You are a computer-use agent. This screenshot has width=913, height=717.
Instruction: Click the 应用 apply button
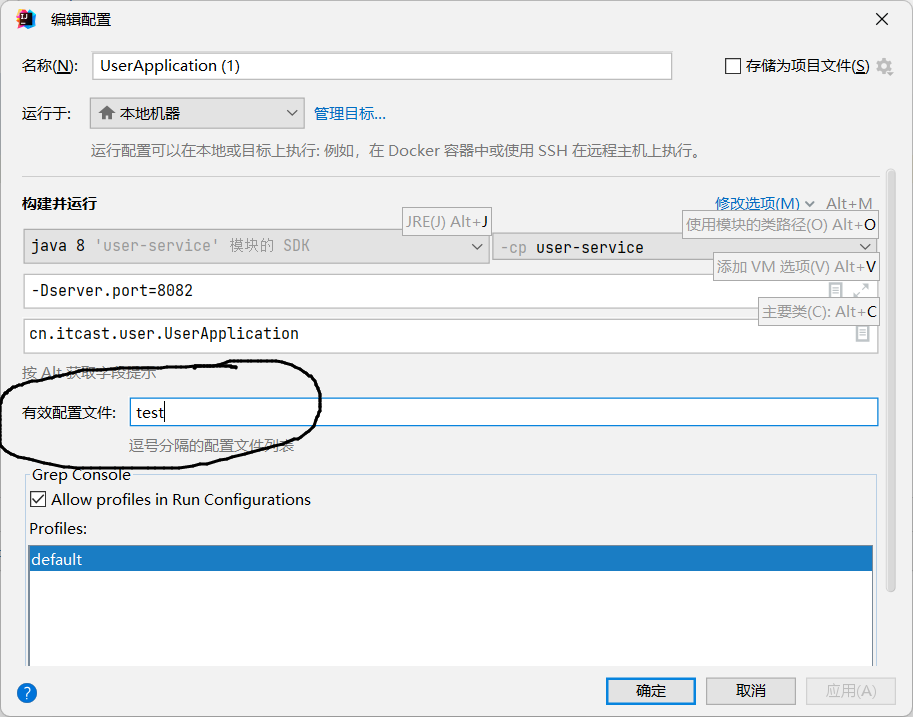pyautogui.click(x=851, y=691)
